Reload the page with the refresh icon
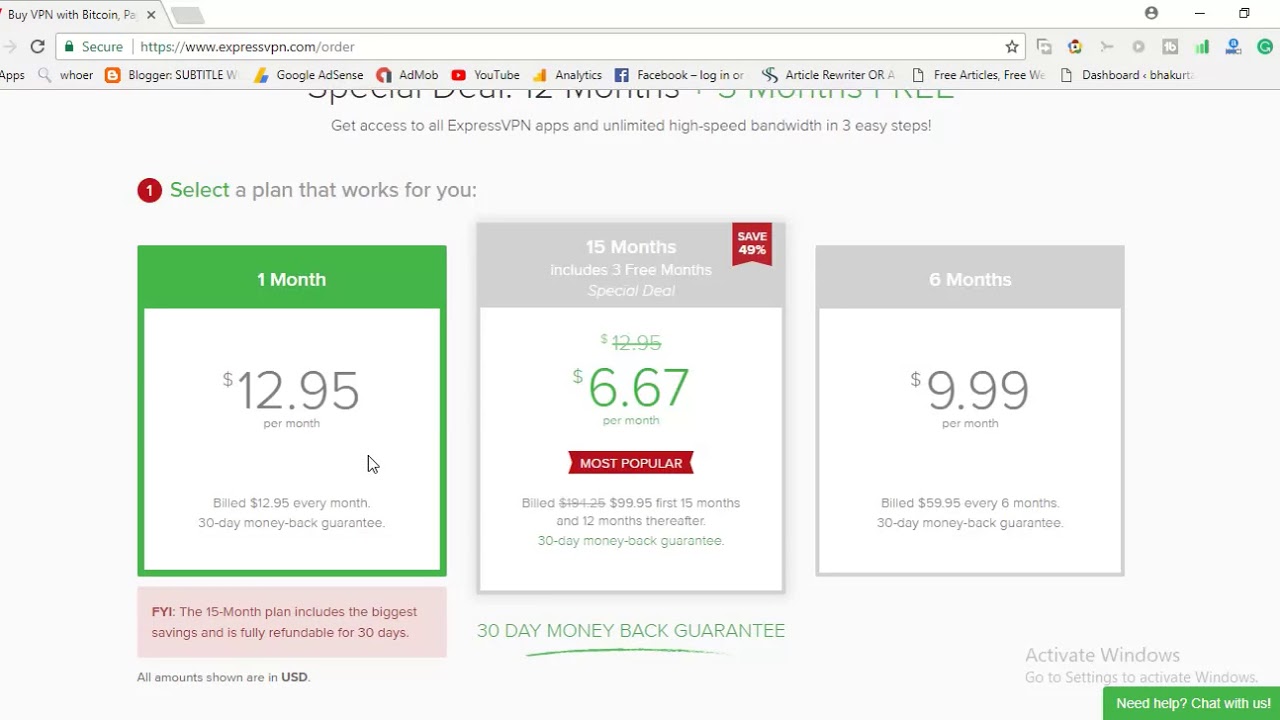 37,47
